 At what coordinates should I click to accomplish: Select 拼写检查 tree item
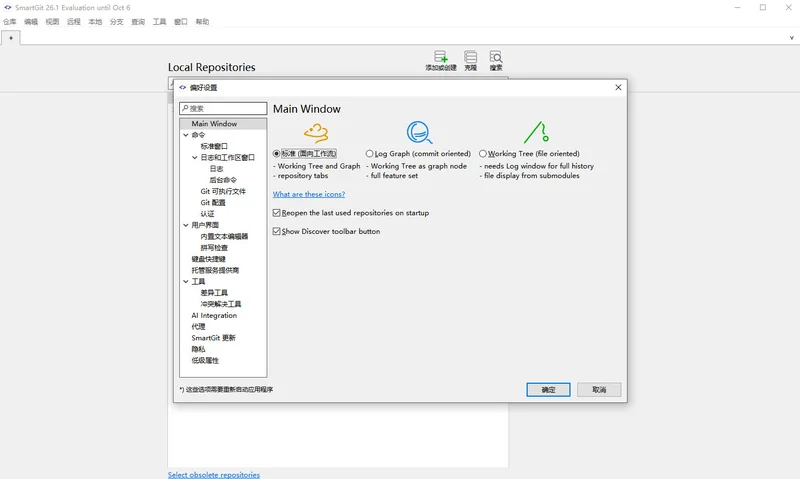point(214,247)
